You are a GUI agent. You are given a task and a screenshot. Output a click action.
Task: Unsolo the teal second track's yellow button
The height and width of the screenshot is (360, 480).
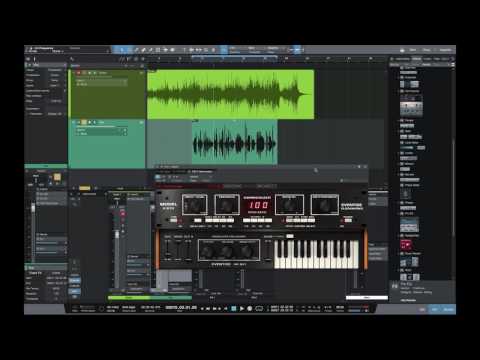tap(84, 122)
